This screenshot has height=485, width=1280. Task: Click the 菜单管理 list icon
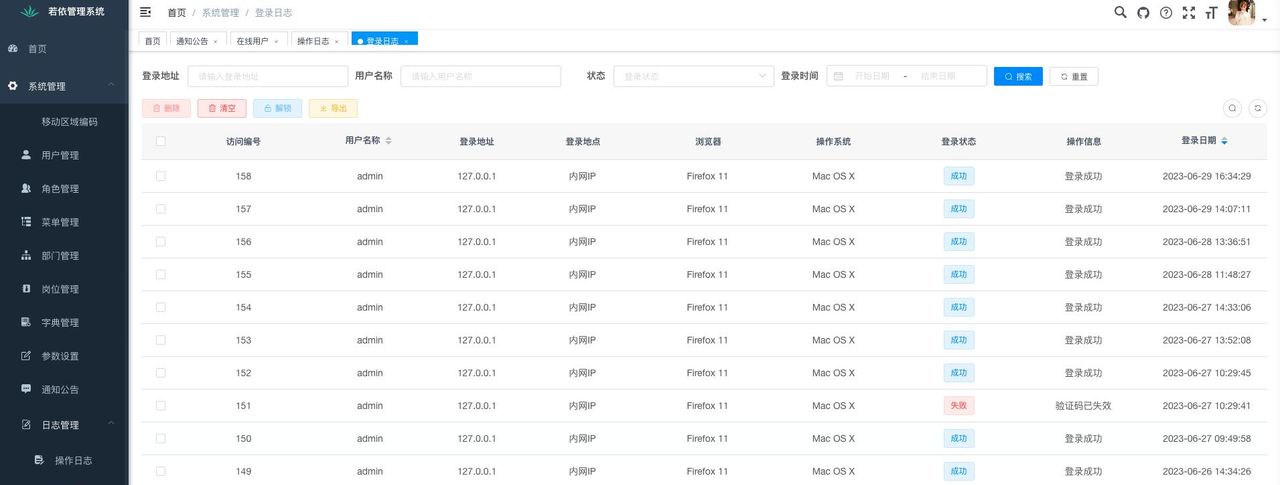pyautogui.click(x=26, y=222)
